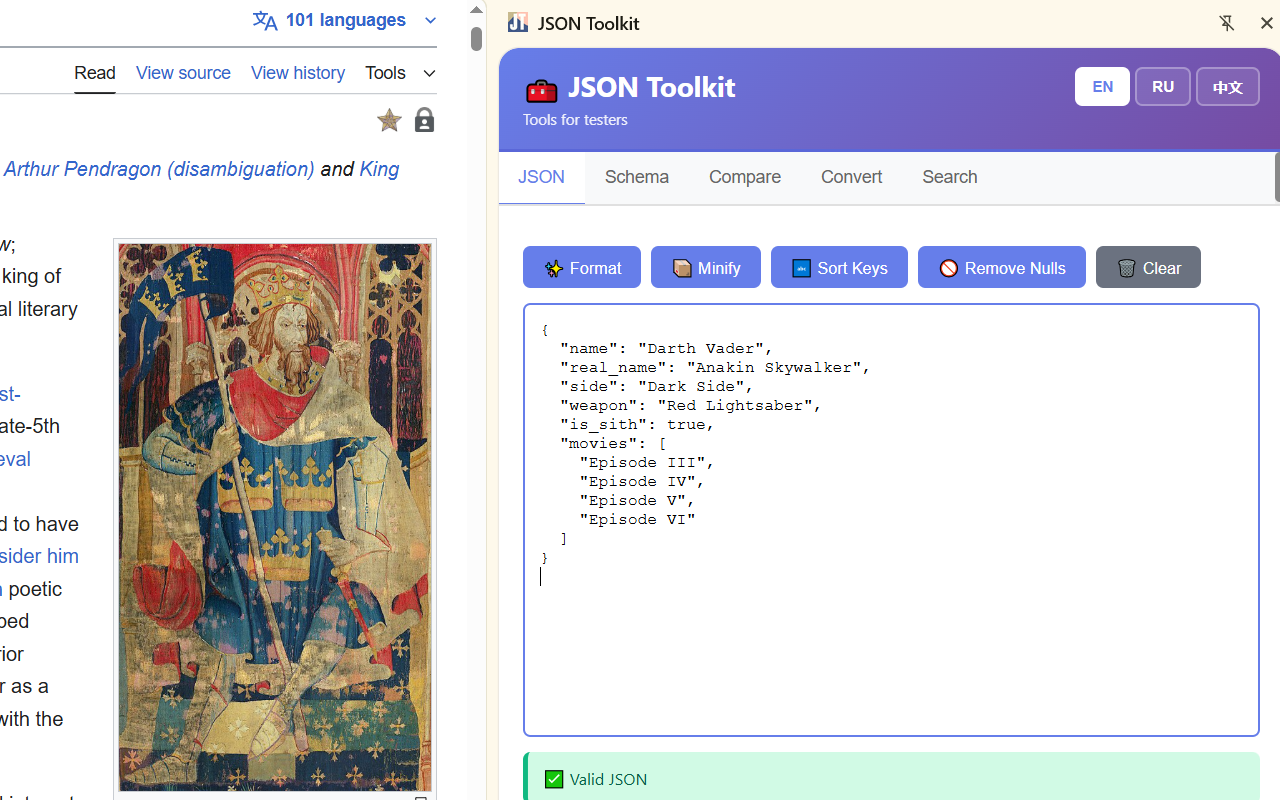Select EN language button

1102,87
